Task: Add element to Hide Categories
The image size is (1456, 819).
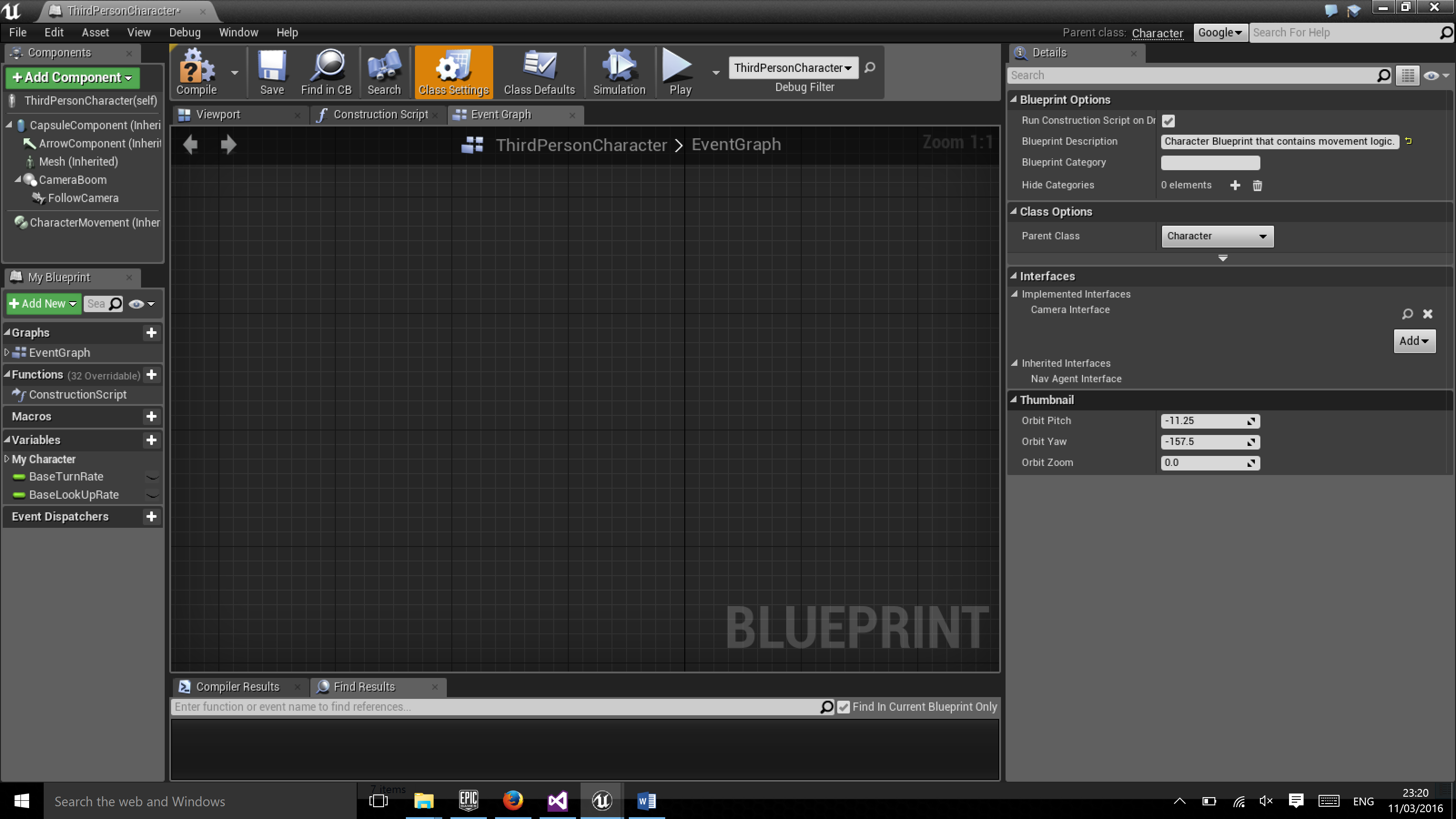Action: pos(1235,185)
